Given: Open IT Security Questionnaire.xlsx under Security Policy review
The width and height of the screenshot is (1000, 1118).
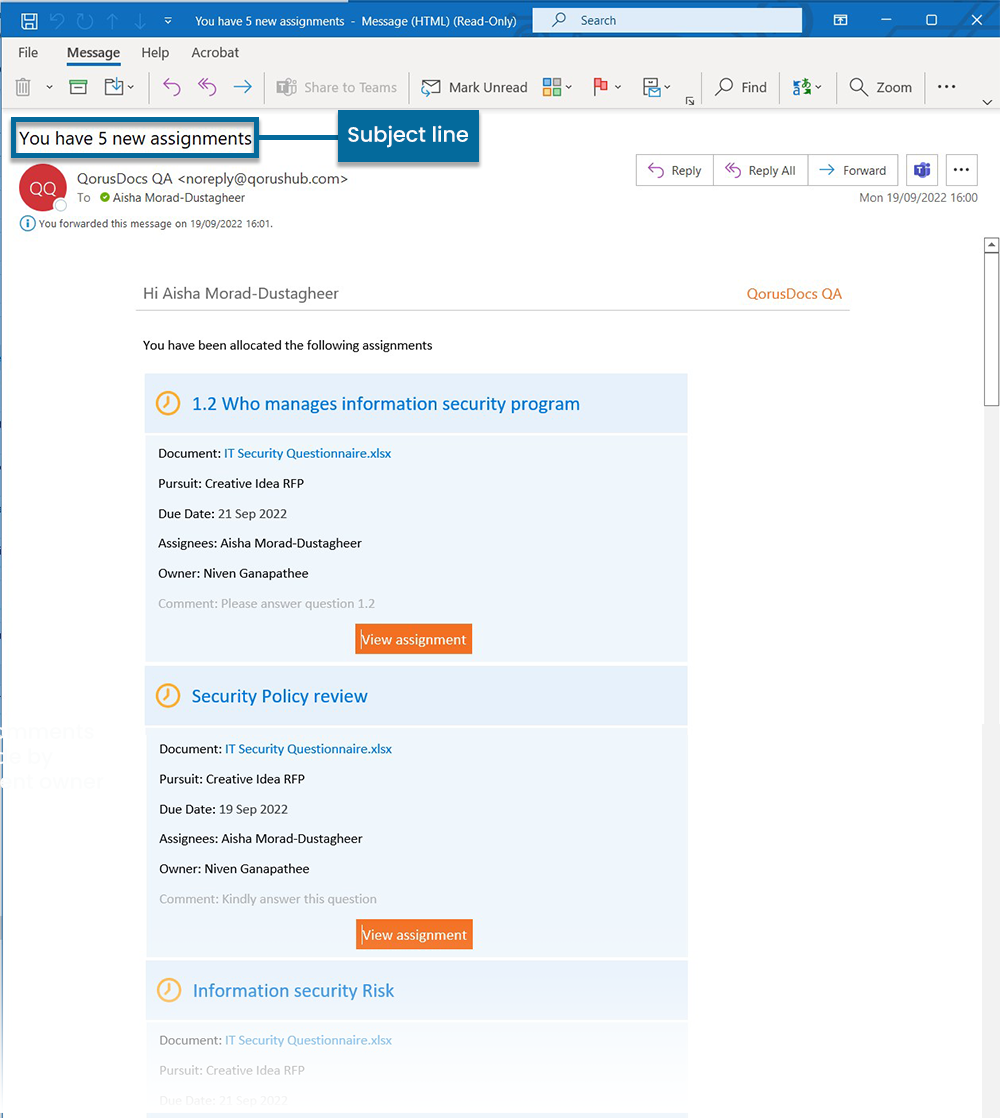Looking at the screenshot, I should (x=308, y=749).
